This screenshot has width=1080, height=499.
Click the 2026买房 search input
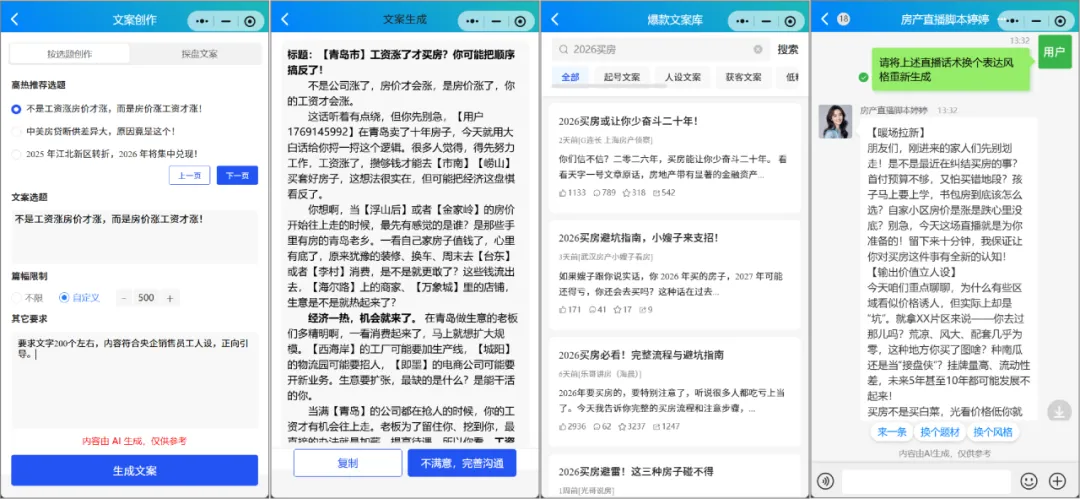pos(661,50)
